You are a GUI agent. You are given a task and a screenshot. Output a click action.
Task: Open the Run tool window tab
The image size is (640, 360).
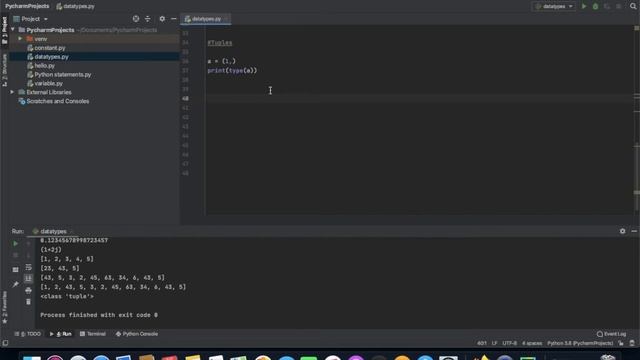[x=60, y=334]
